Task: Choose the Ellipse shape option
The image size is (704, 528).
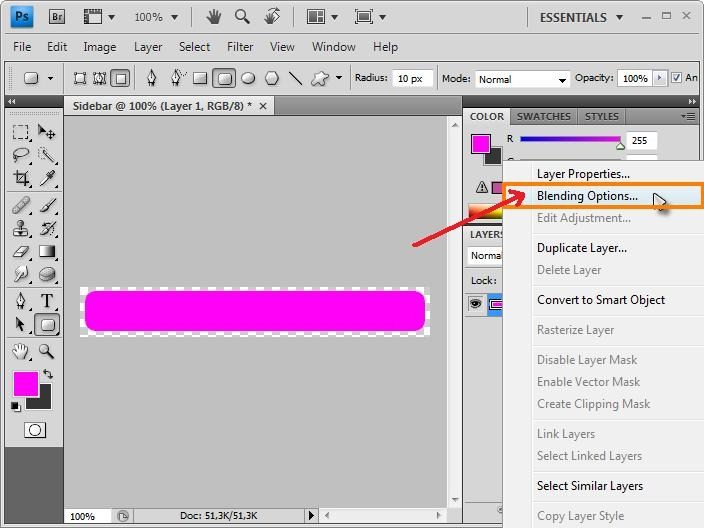Action: pyautogui.click(x=248, y=79)
